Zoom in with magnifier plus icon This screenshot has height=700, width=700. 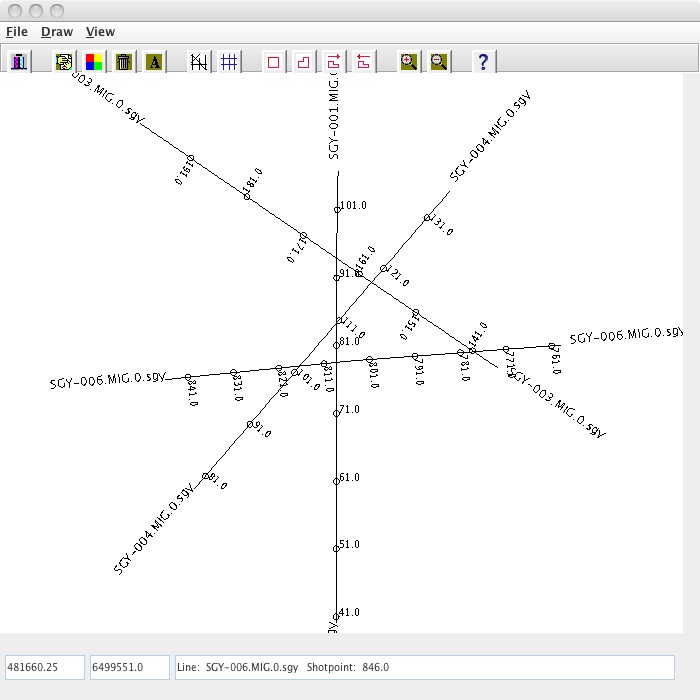408,62
